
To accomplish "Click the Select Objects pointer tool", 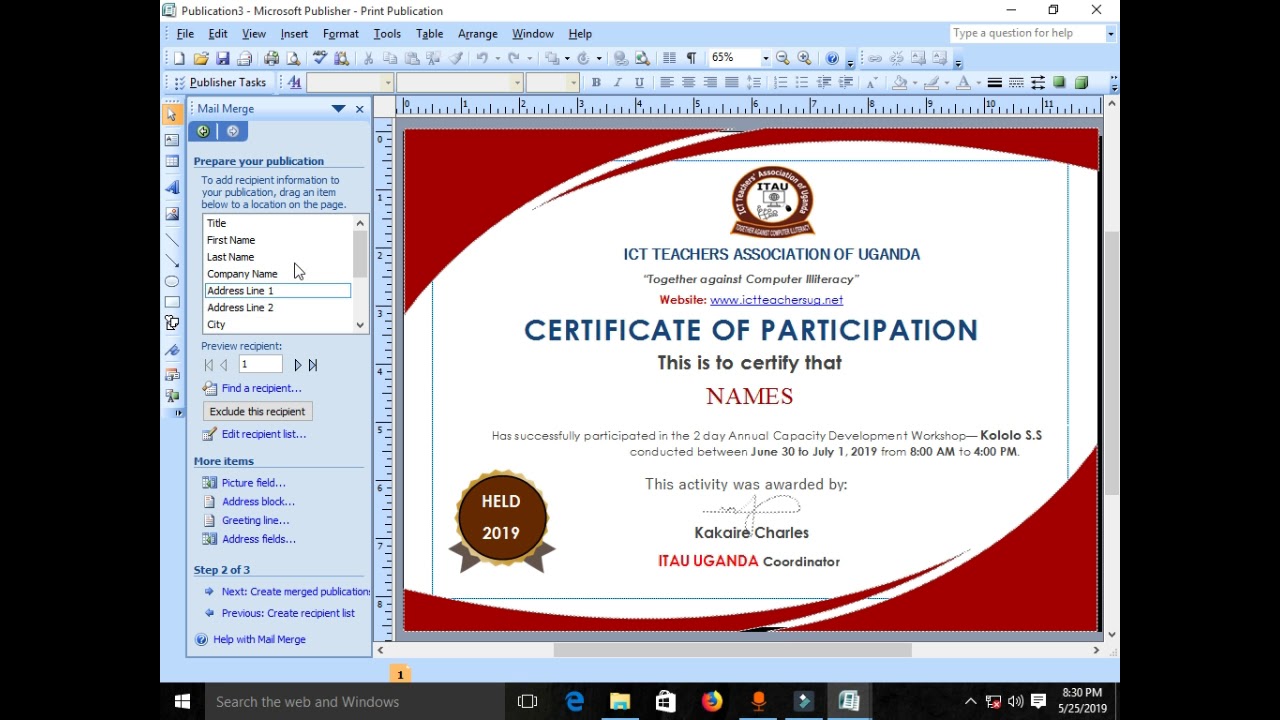I will click(x=172, y=114).
